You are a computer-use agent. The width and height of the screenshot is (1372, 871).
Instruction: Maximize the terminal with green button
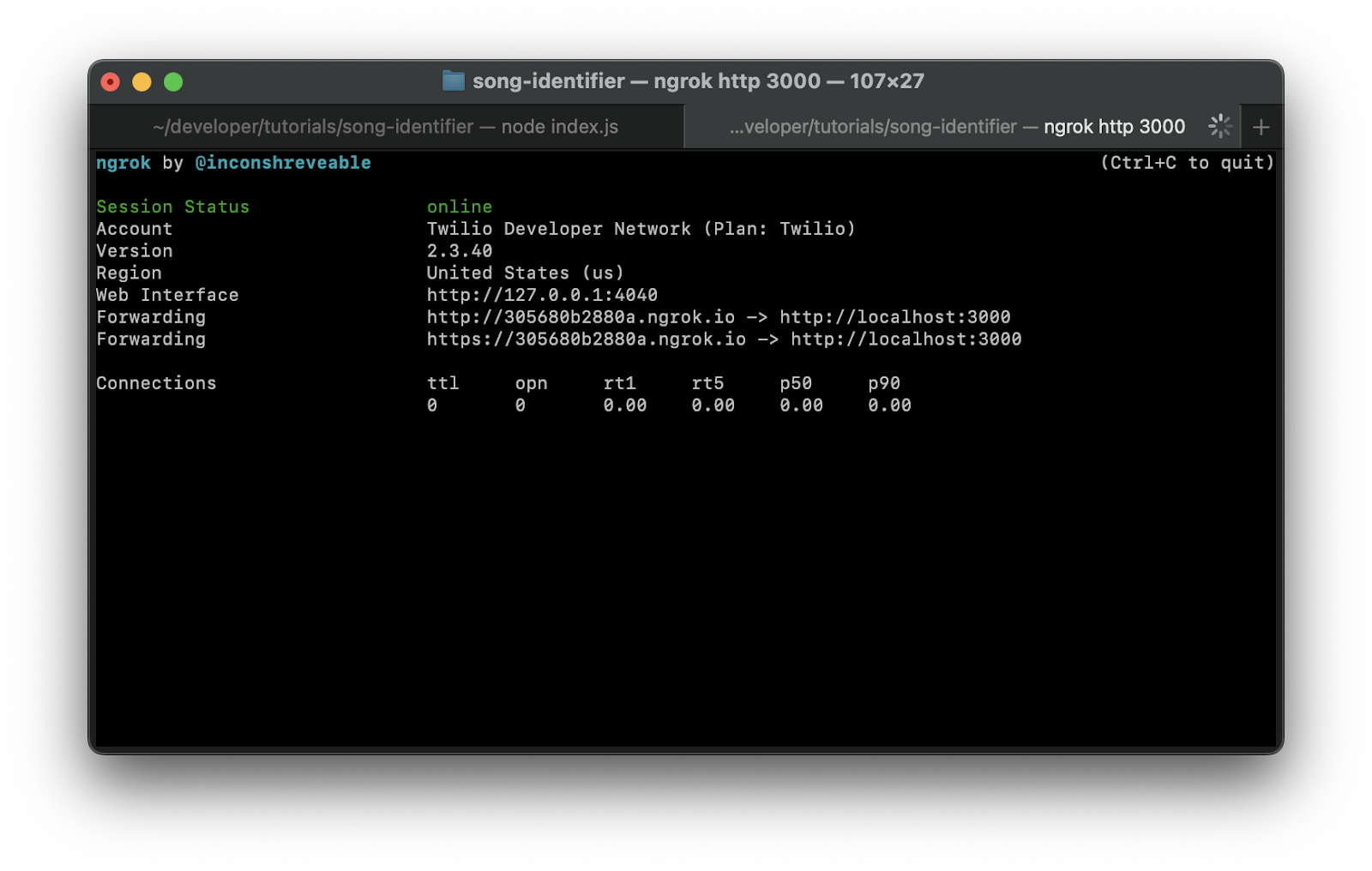[173, 81]
